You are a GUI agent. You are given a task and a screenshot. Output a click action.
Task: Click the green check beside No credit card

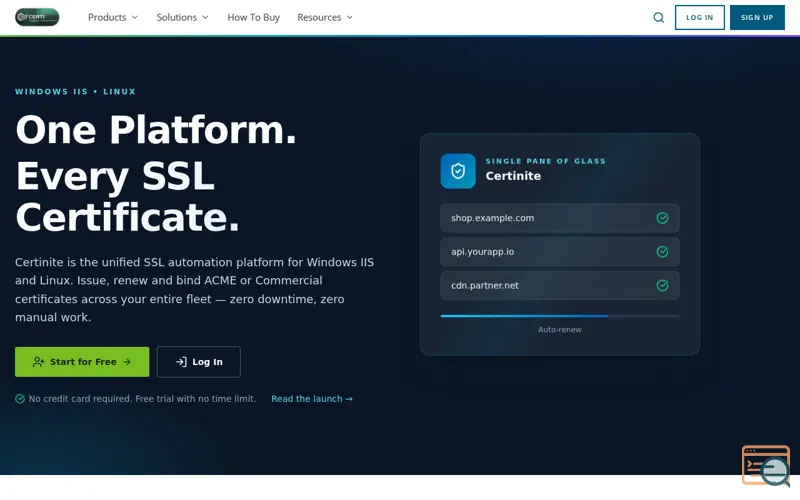pyautogui.click(x=20, y=398)
